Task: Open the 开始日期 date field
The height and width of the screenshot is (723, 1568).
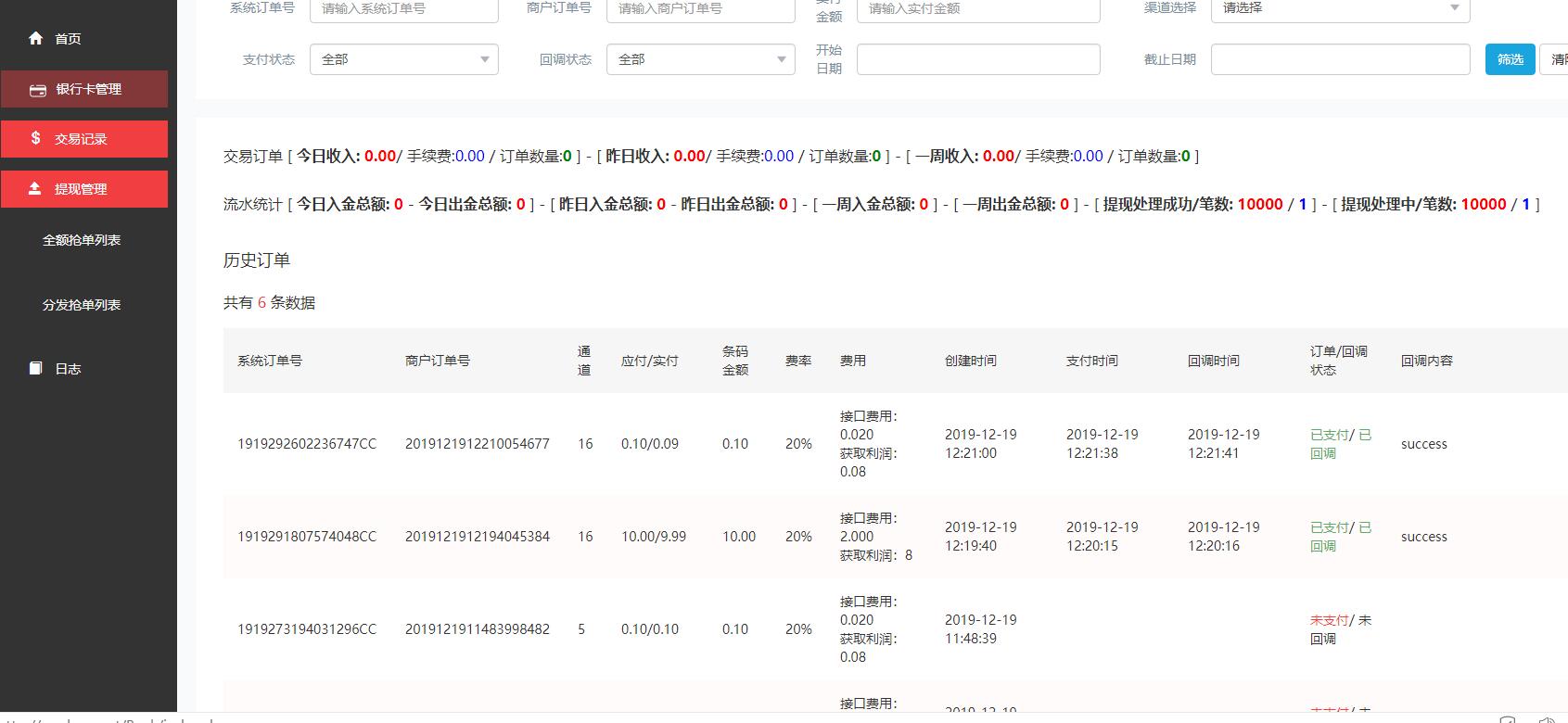Action: pos(977,59)
